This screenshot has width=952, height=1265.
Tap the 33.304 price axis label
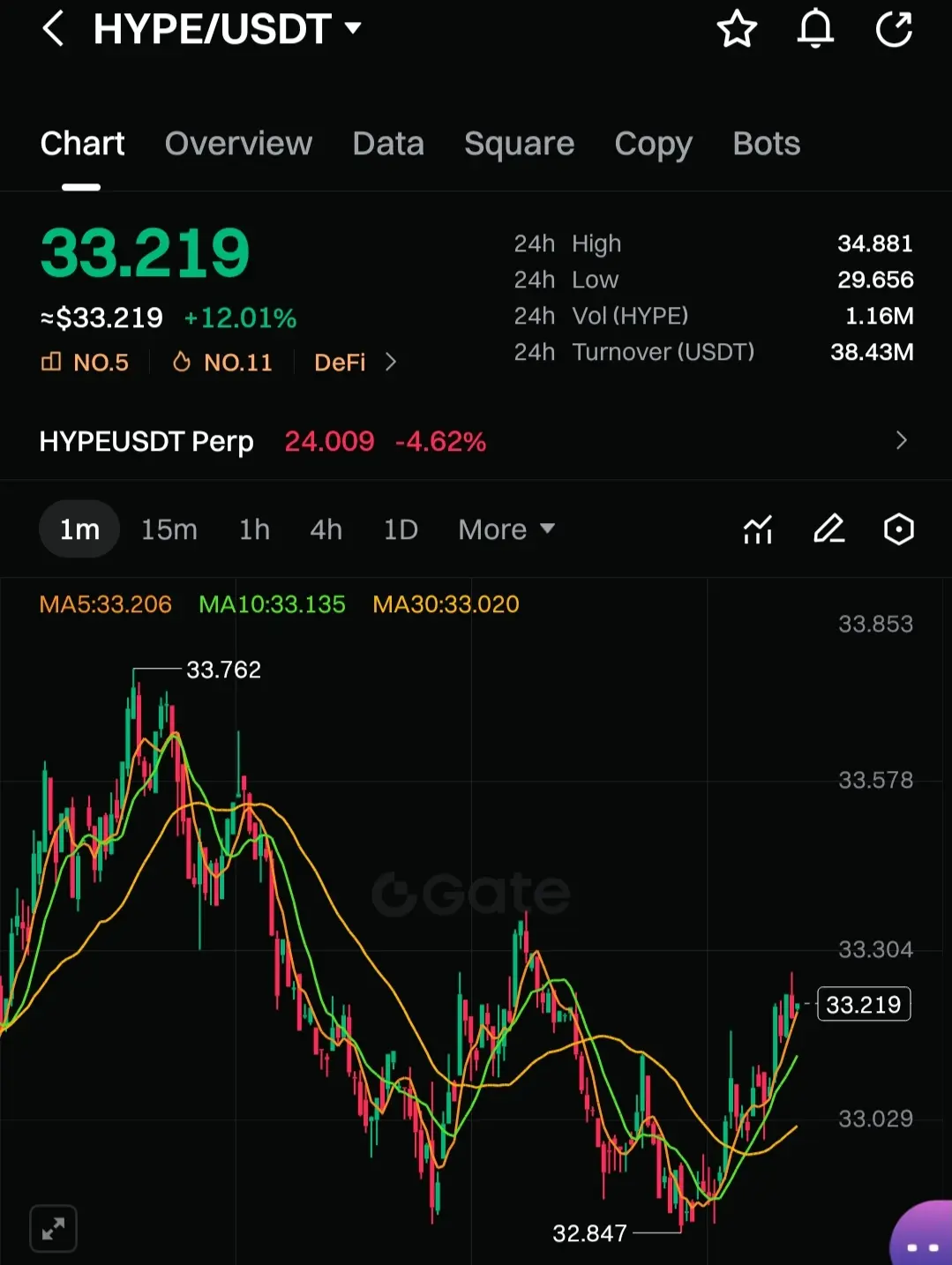(875, 949)
